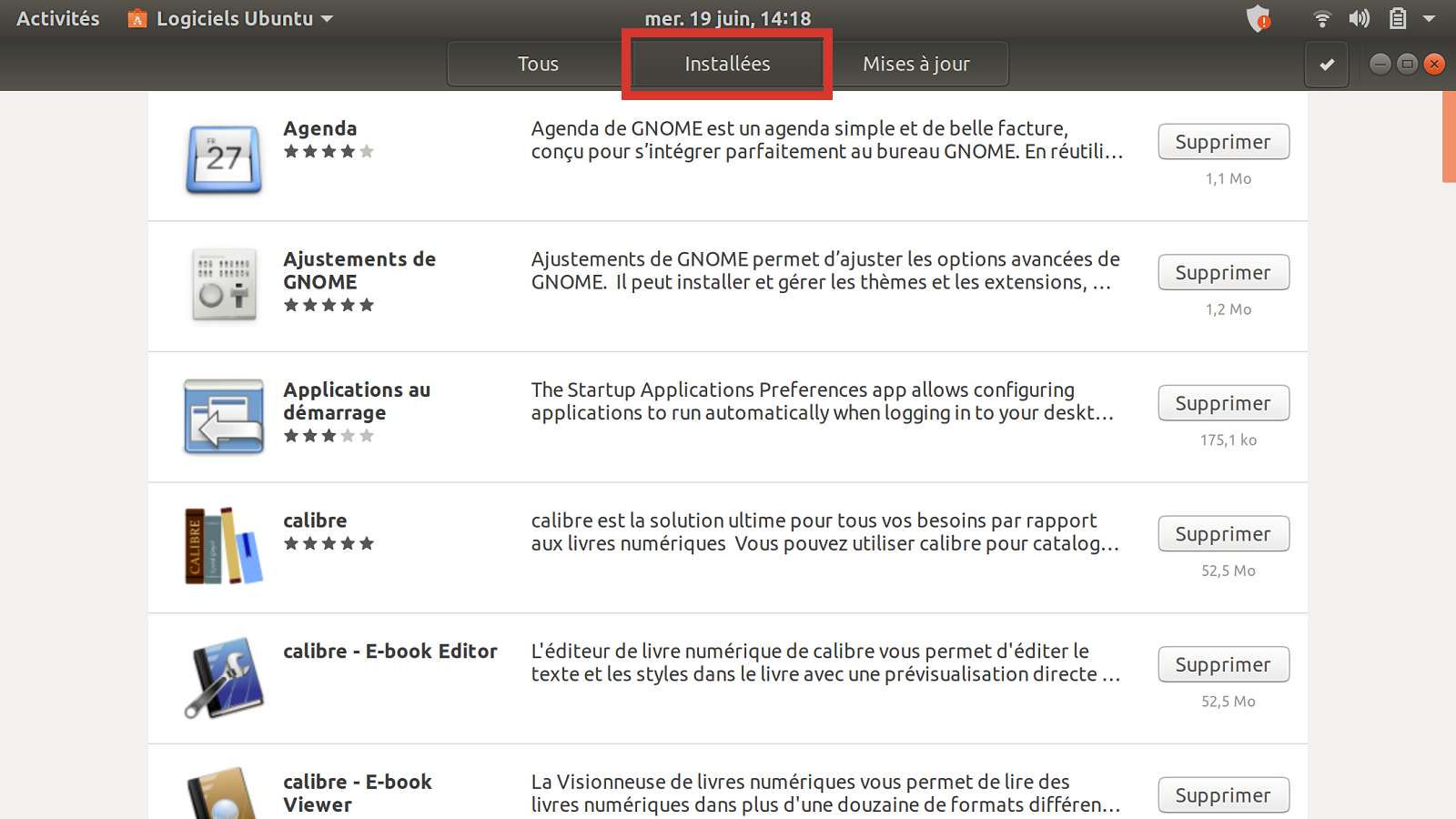The image size is (1456, 819).
Task: Select the Applications au démarrage icon
Action: (x=224, y=417)
